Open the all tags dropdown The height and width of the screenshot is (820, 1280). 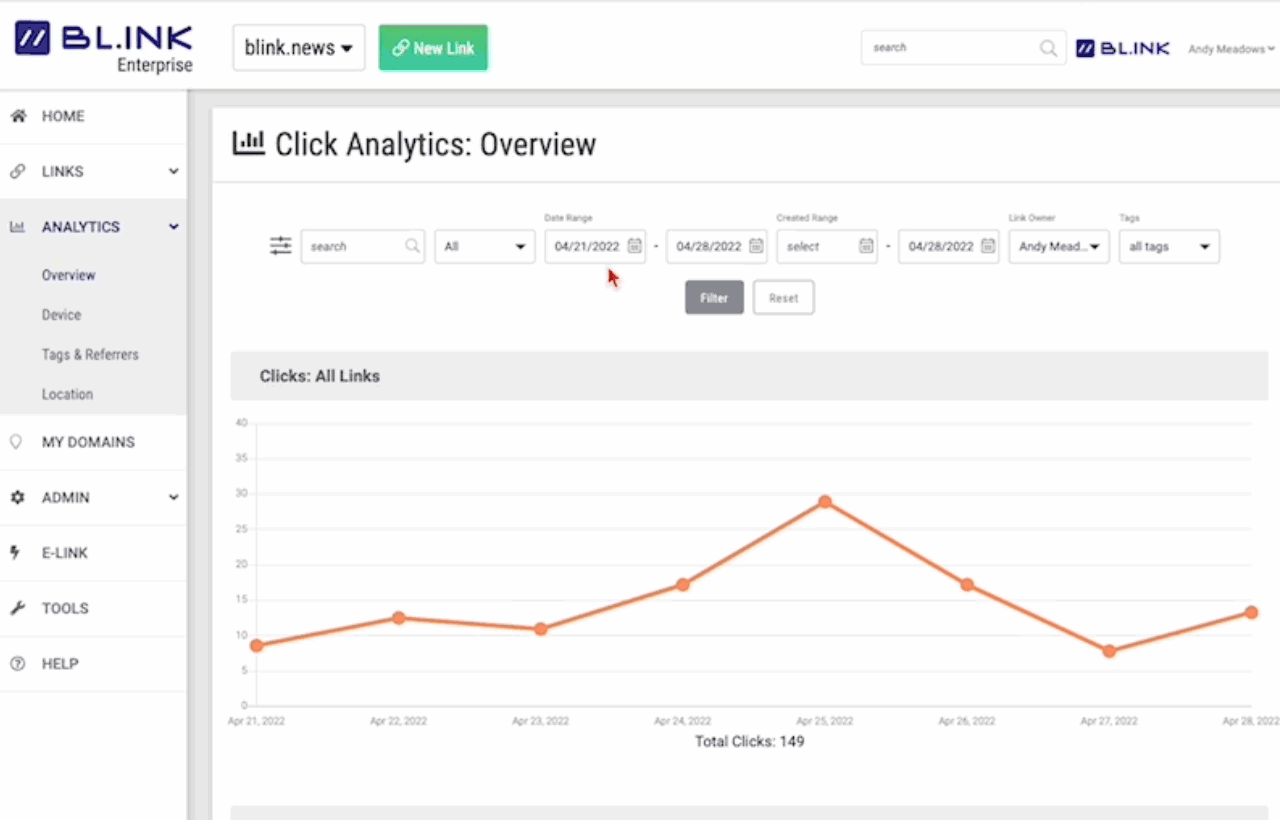1168,246
